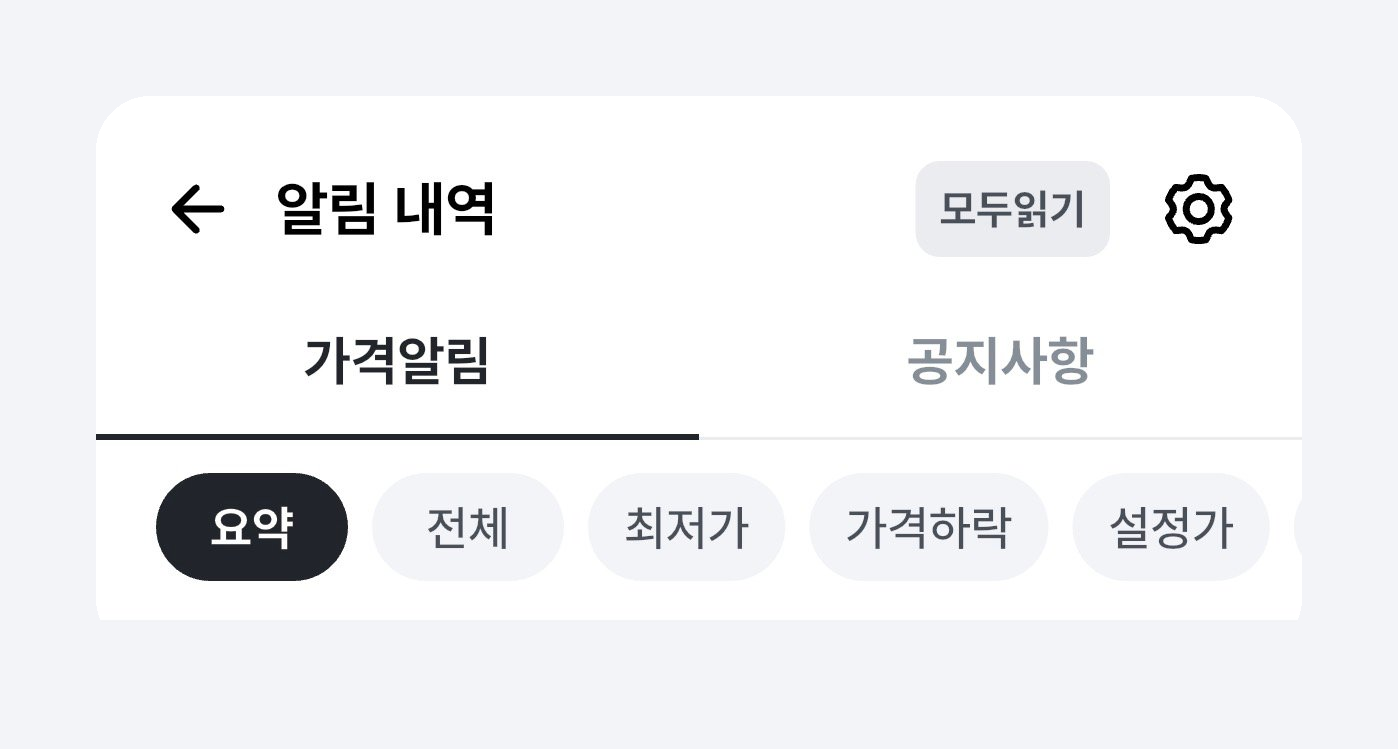1398x749 pixels.
Task: Show notices by choosing 공지사항
Action: coord(1000,363)
